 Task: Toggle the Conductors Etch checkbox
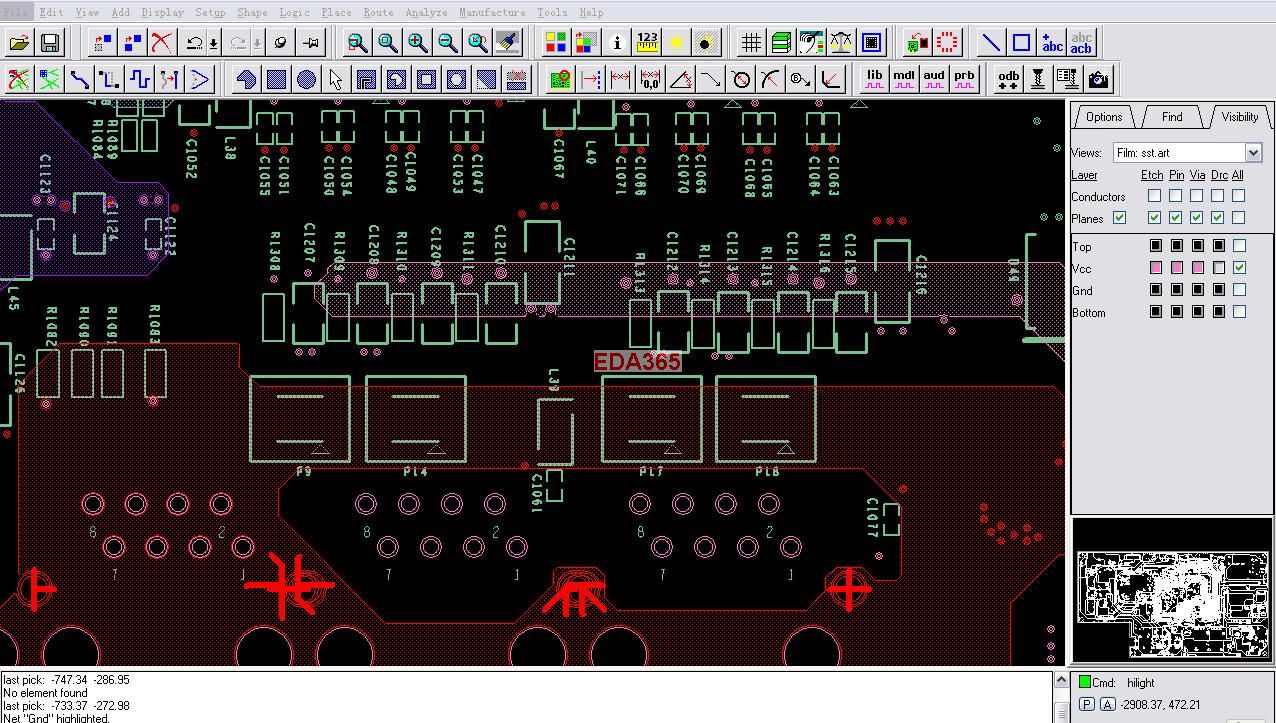tap(1155, 196)
